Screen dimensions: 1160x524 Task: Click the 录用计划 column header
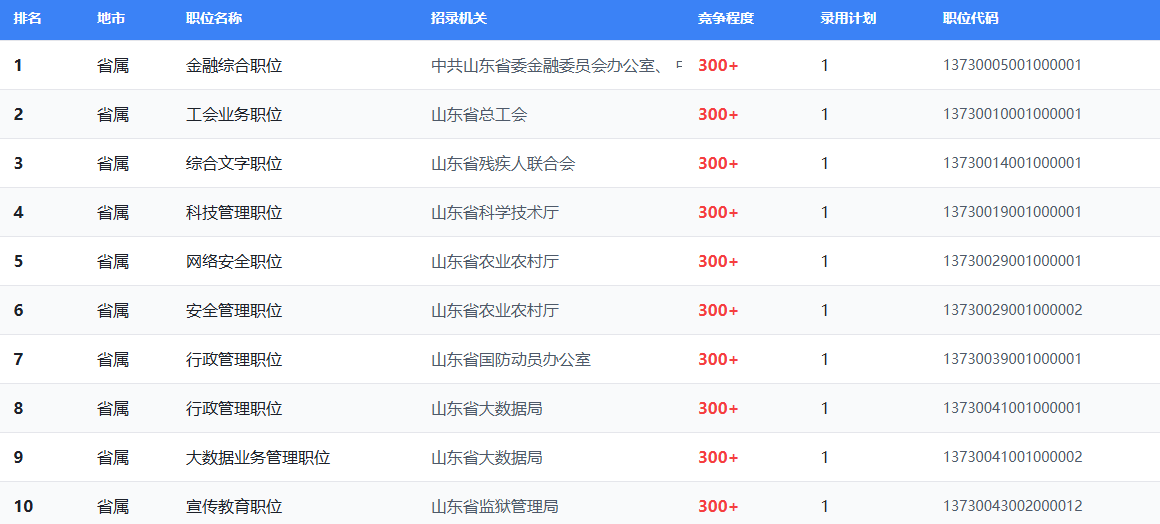tap(848, 19)
